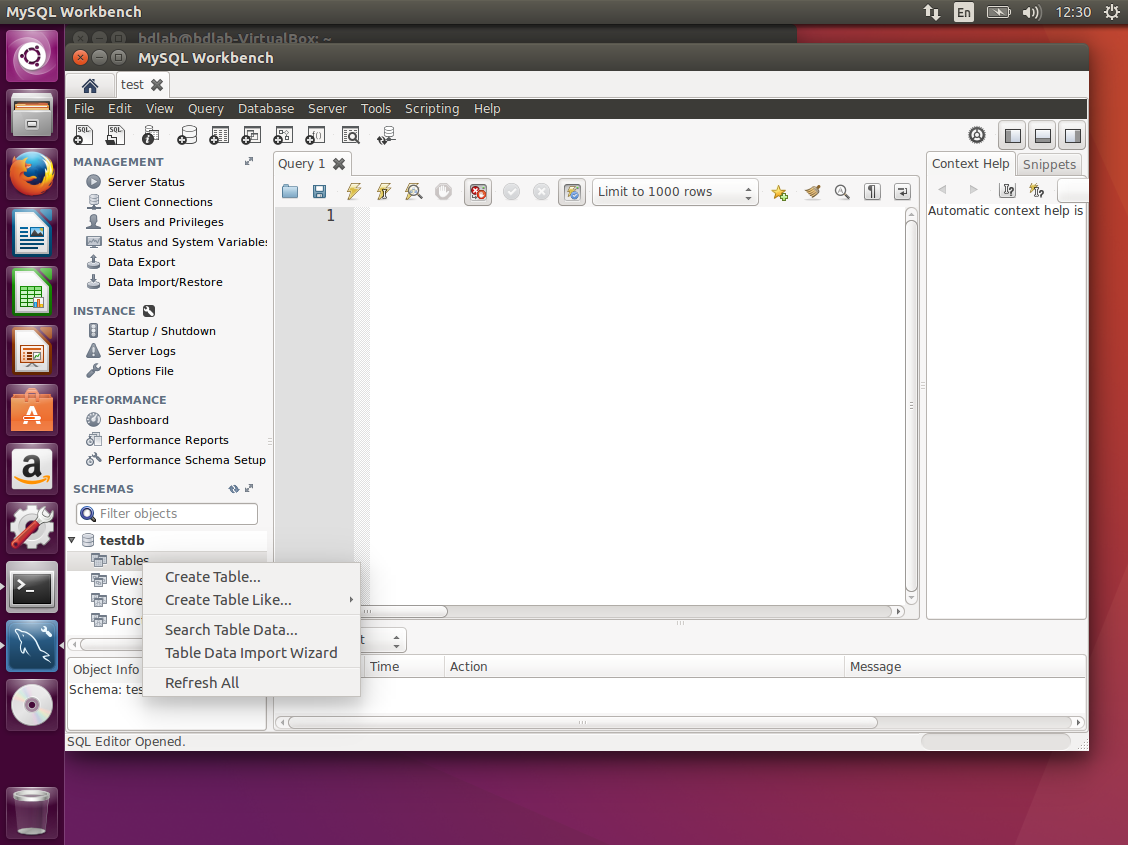Screen dimensions: 1128x845
Task: Execute statement under cursor icon
Action: [383, 191]
